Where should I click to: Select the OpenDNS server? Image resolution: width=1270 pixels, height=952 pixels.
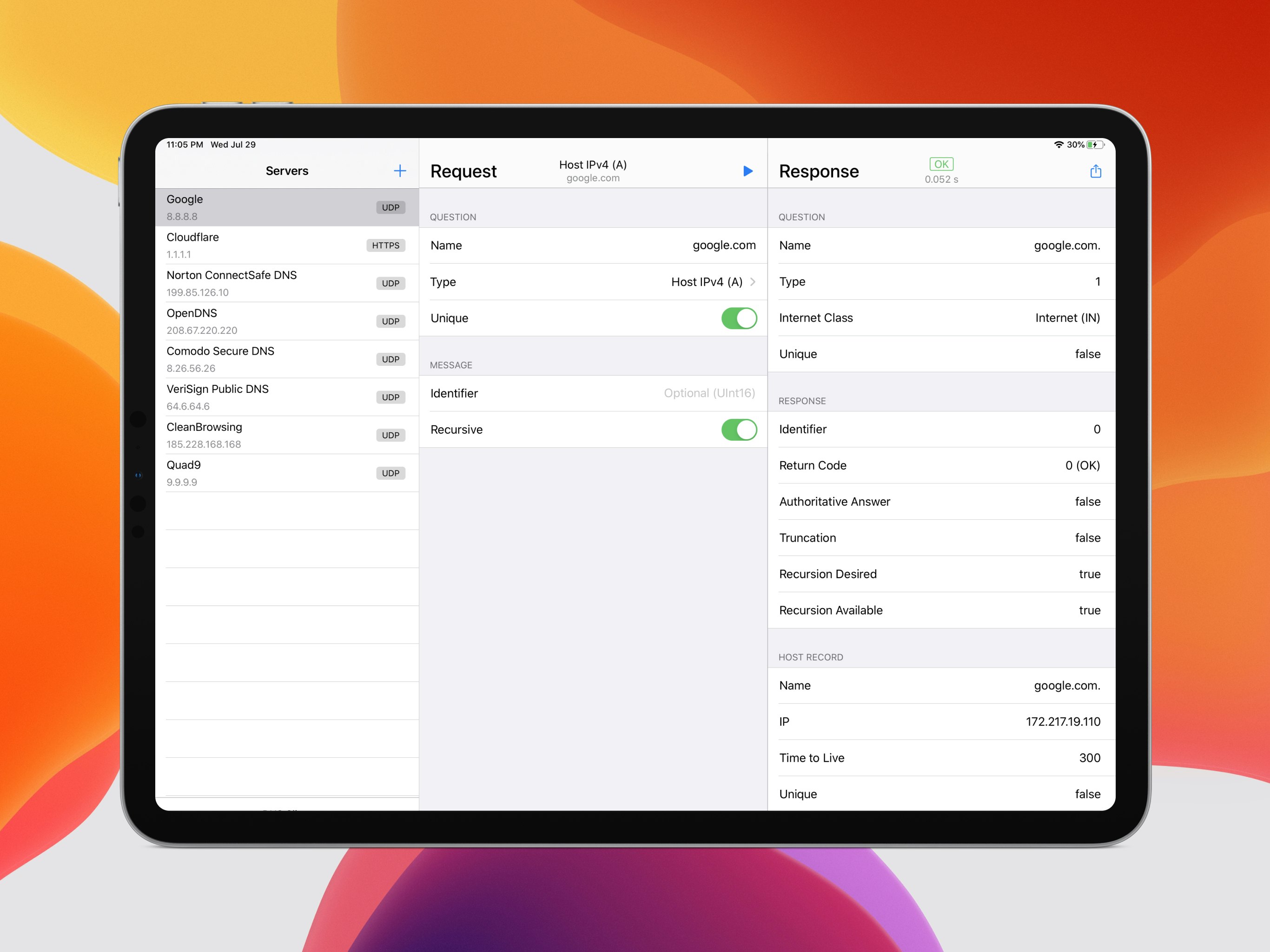tap(258, 321)
